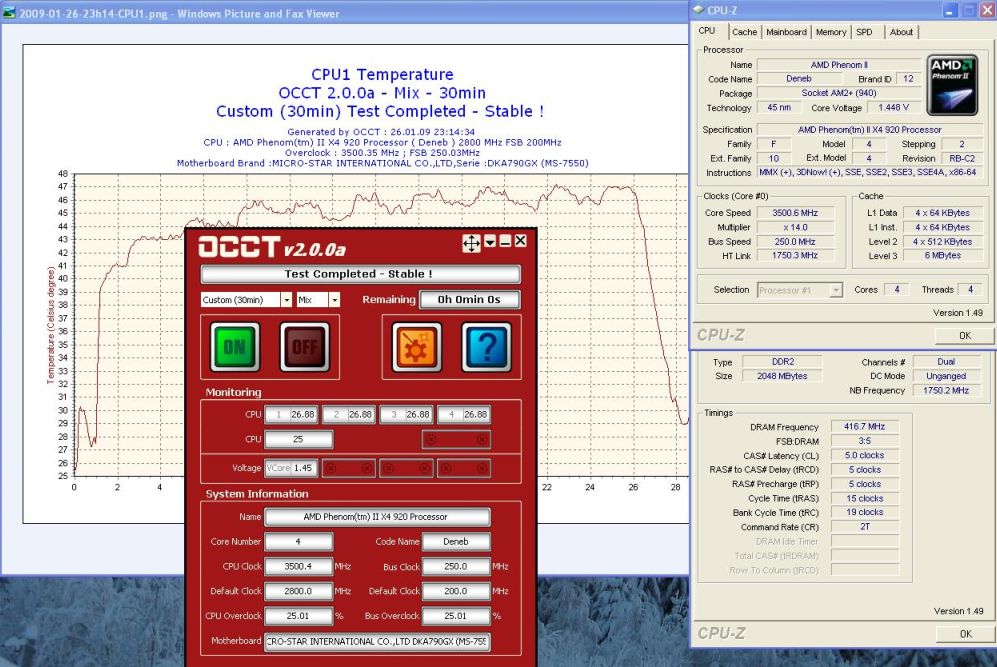The image size is (997, 667).
Task: Close the OCCT window with the X icon
Action: coord(521,240)
